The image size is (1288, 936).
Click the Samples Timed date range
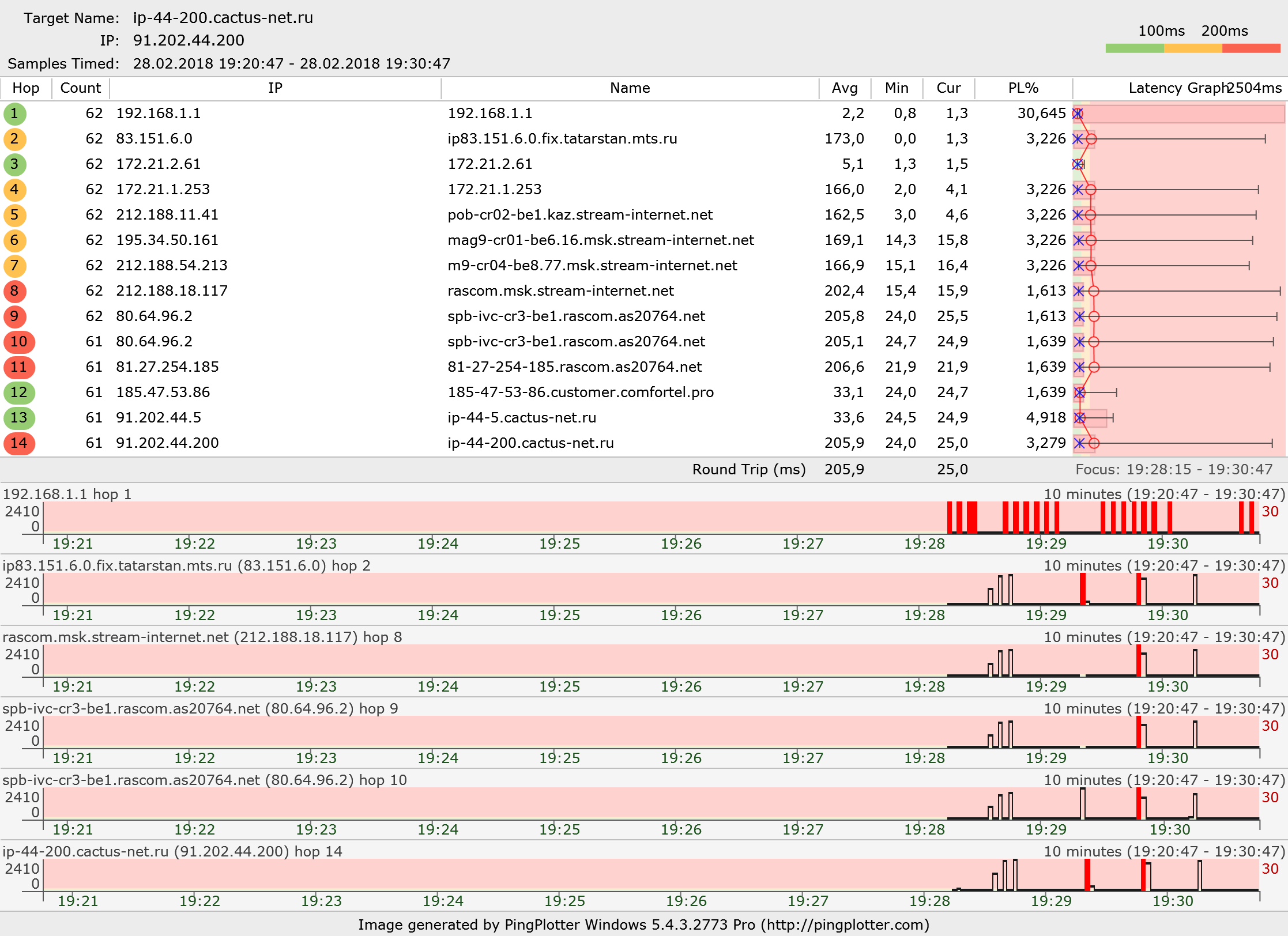[x=291, y=63]
